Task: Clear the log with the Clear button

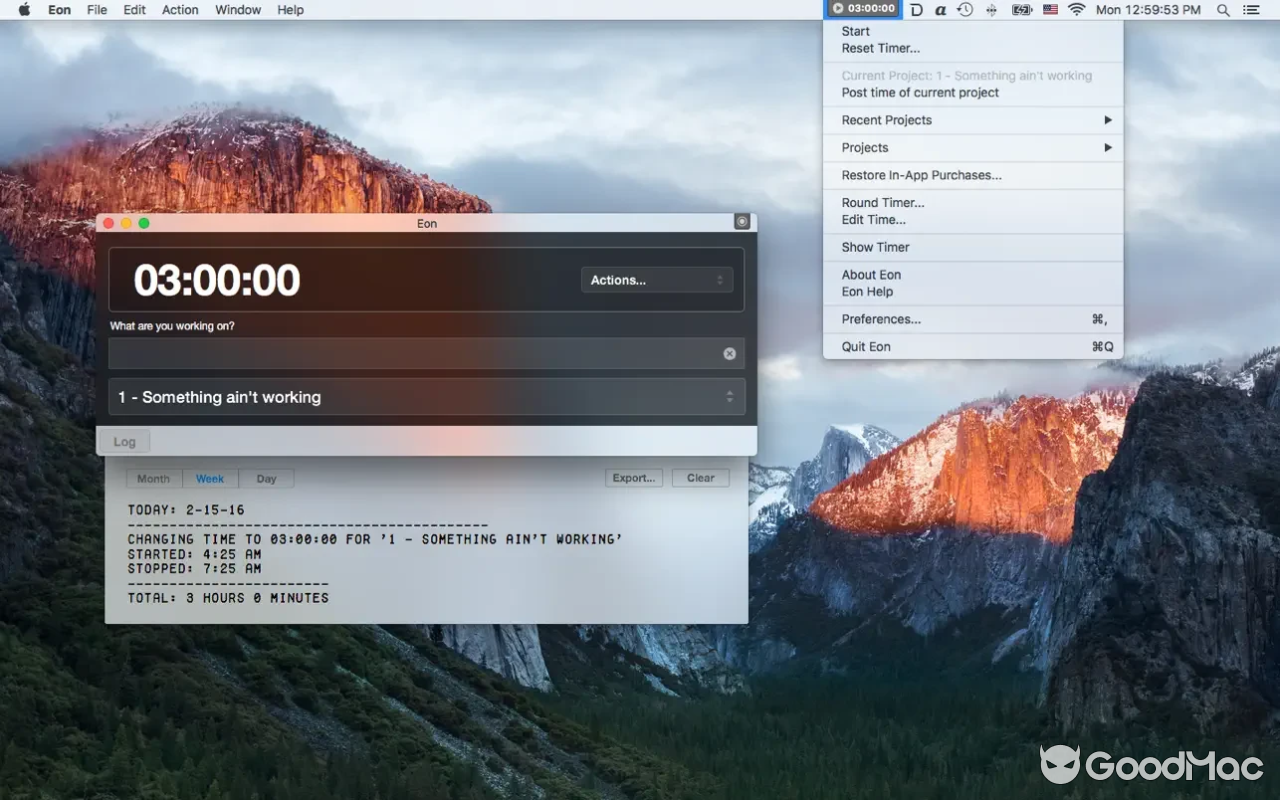Action: tap(700, 478)
